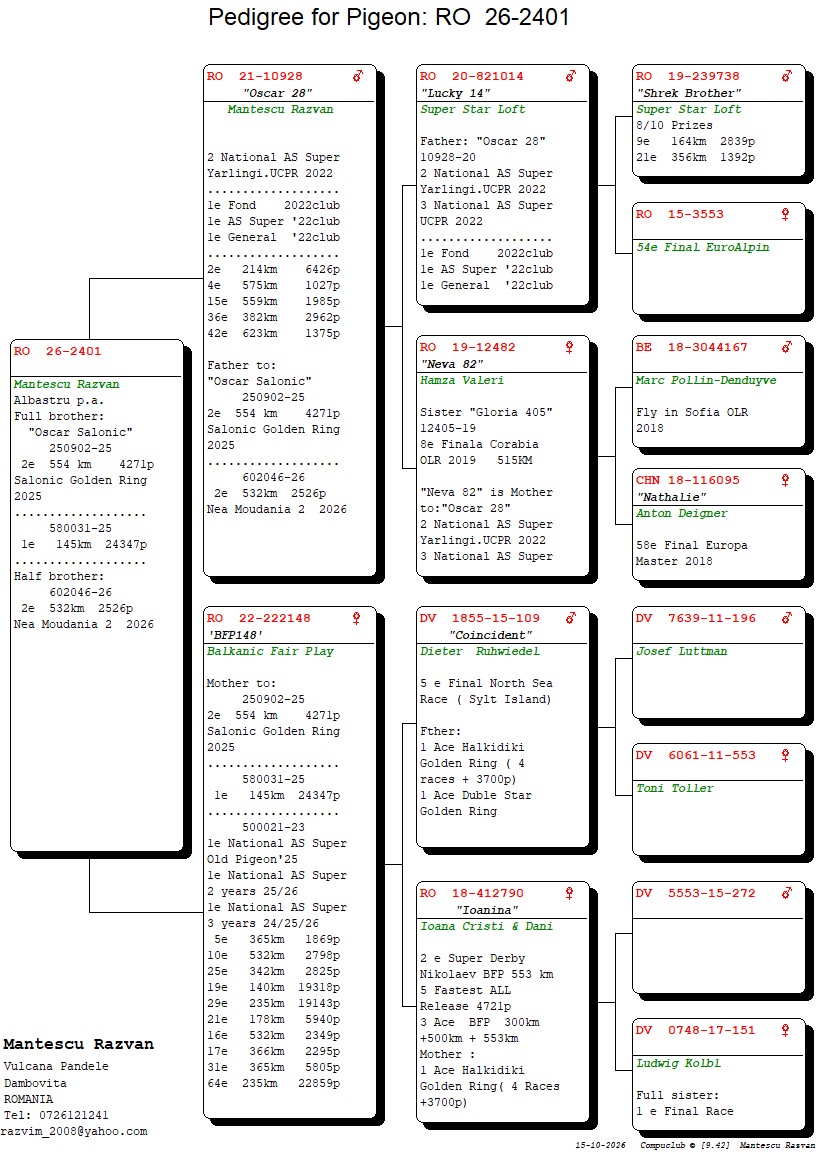Viewport: 816px width, 1172px height.
Task: Click the phone number "Tel: 0726121241"
Action: pos(56,1116)
